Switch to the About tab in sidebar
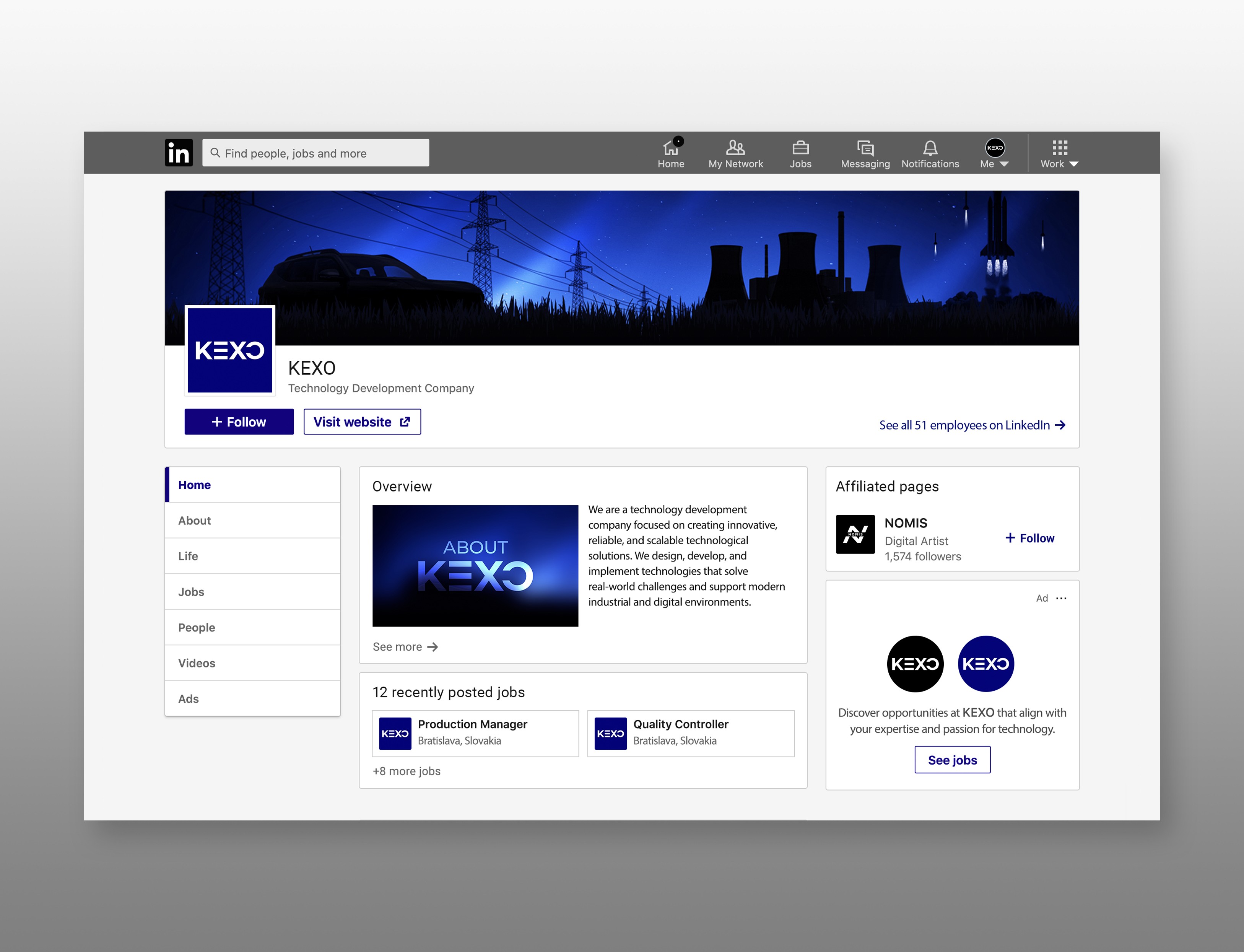The height and width of the screenshot is (952, 1244). point(195,520)
